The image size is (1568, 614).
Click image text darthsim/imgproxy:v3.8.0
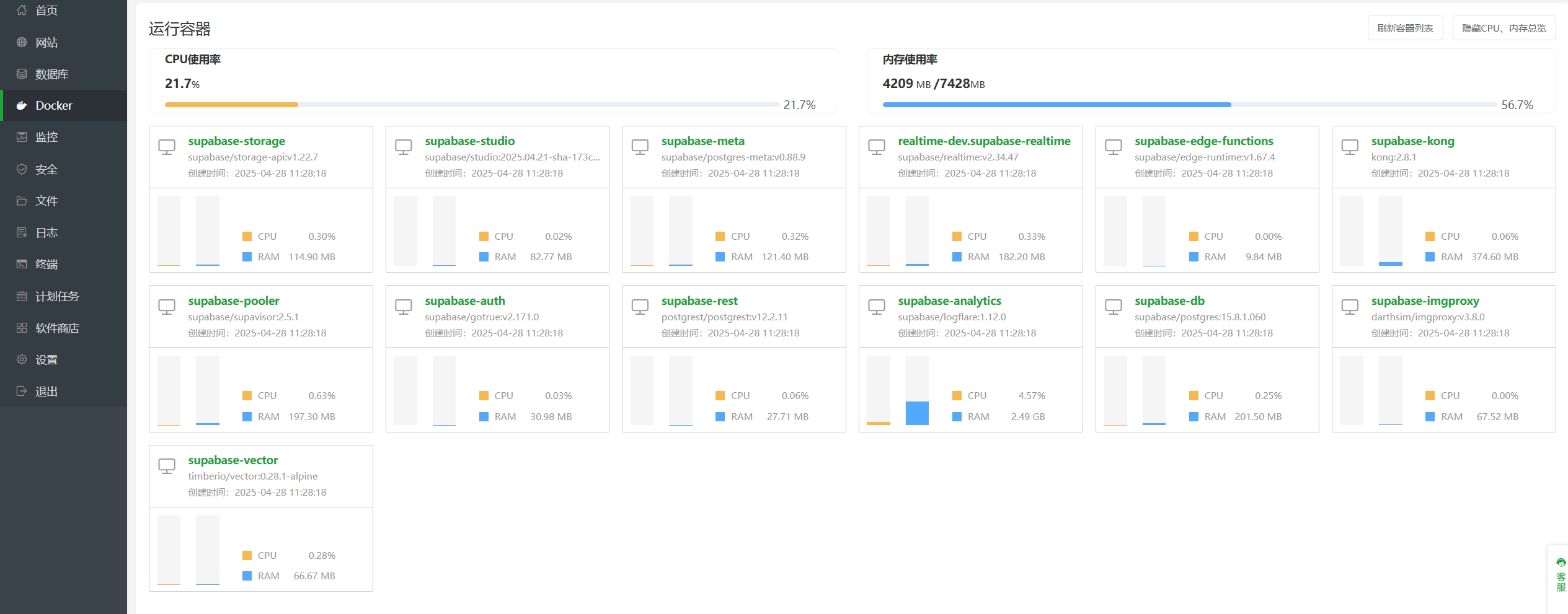(x=1428, y=317)
